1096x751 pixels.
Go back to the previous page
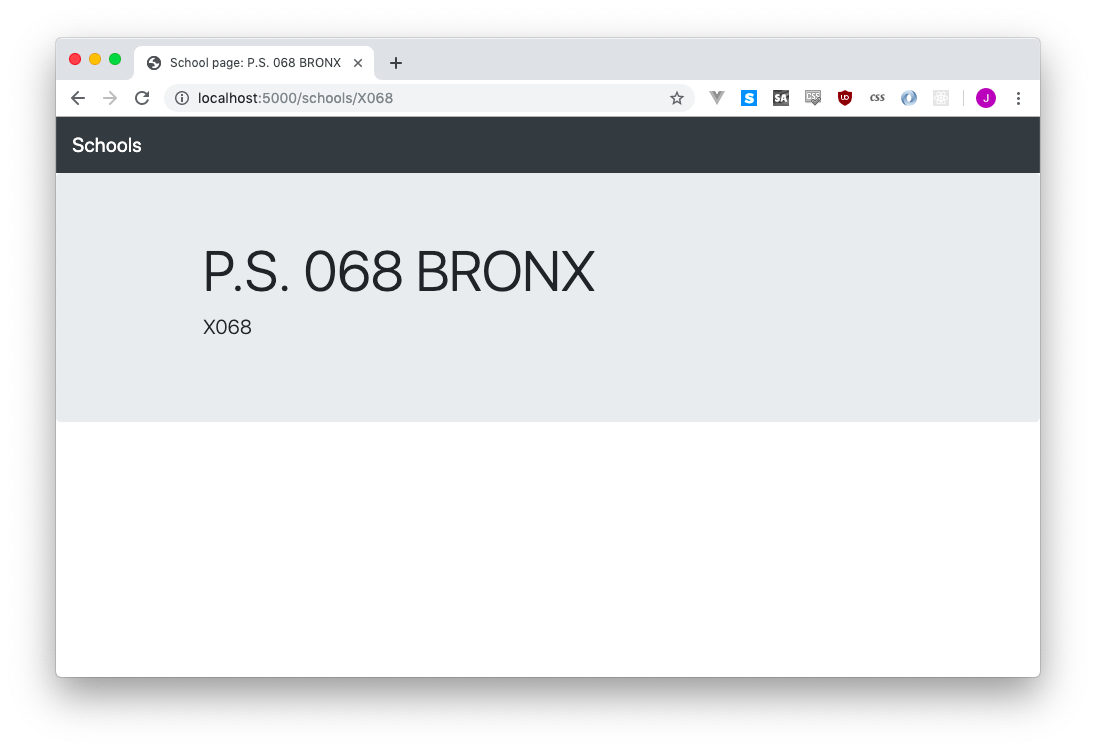click(78, 98)
